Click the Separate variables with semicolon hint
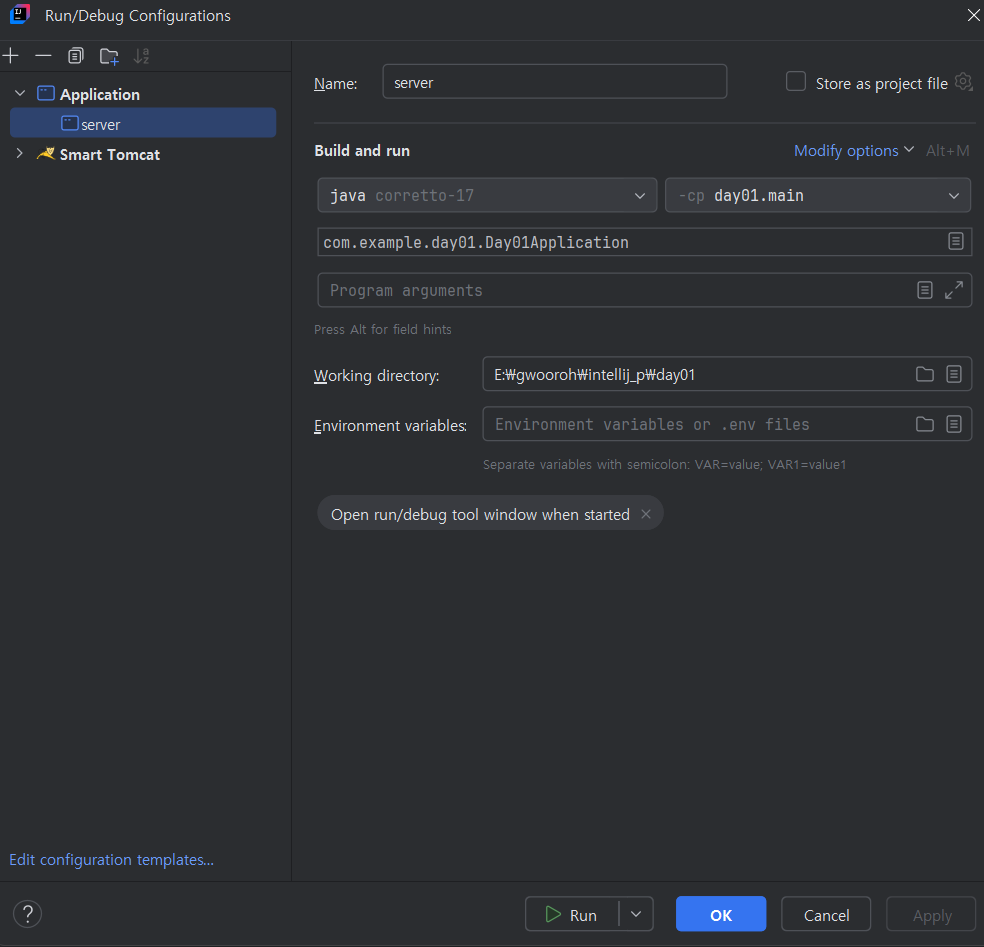 coord(665,464)
